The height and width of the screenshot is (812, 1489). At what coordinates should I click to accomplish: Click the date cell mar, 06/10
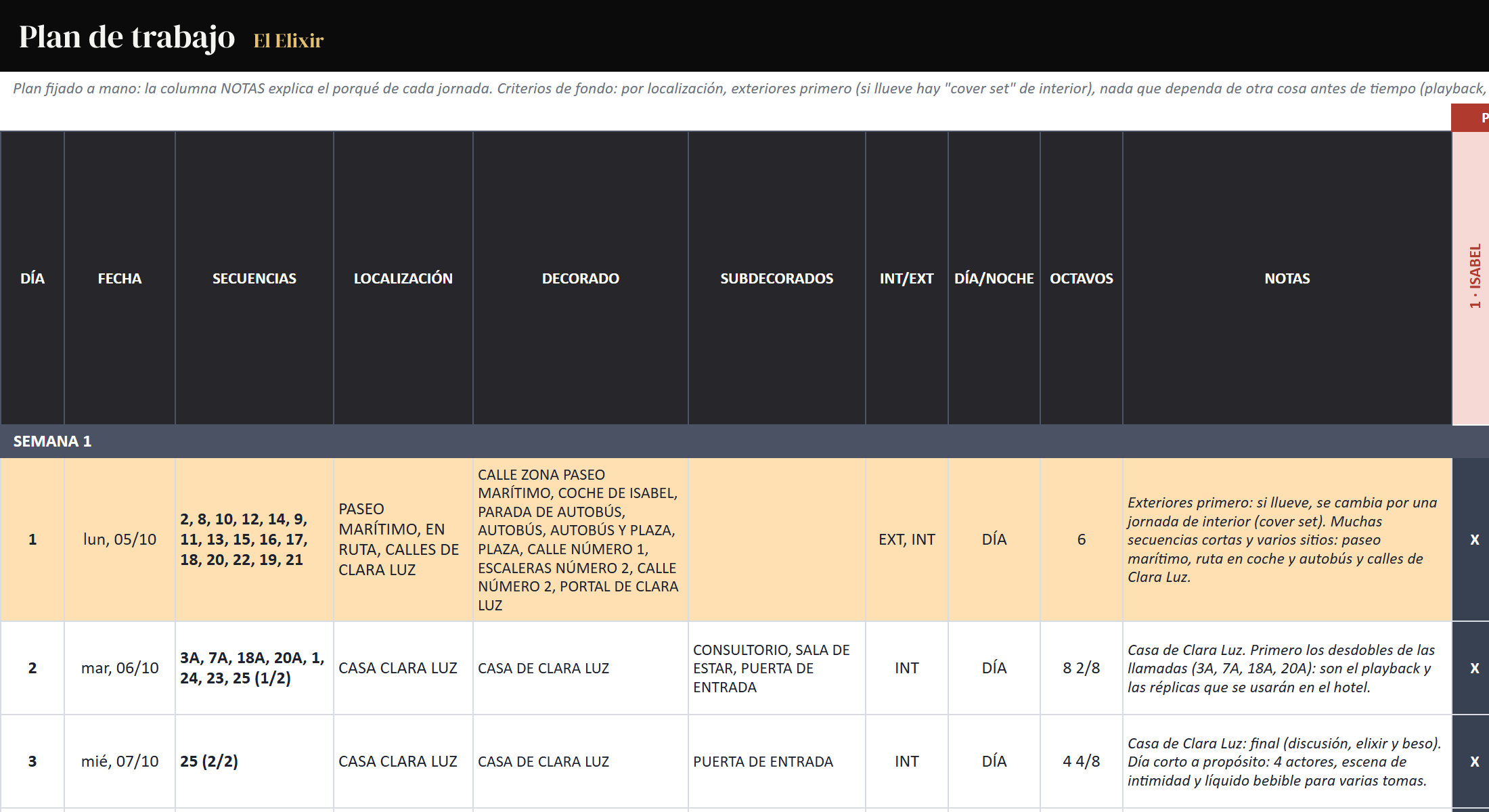tap(120, 668)
